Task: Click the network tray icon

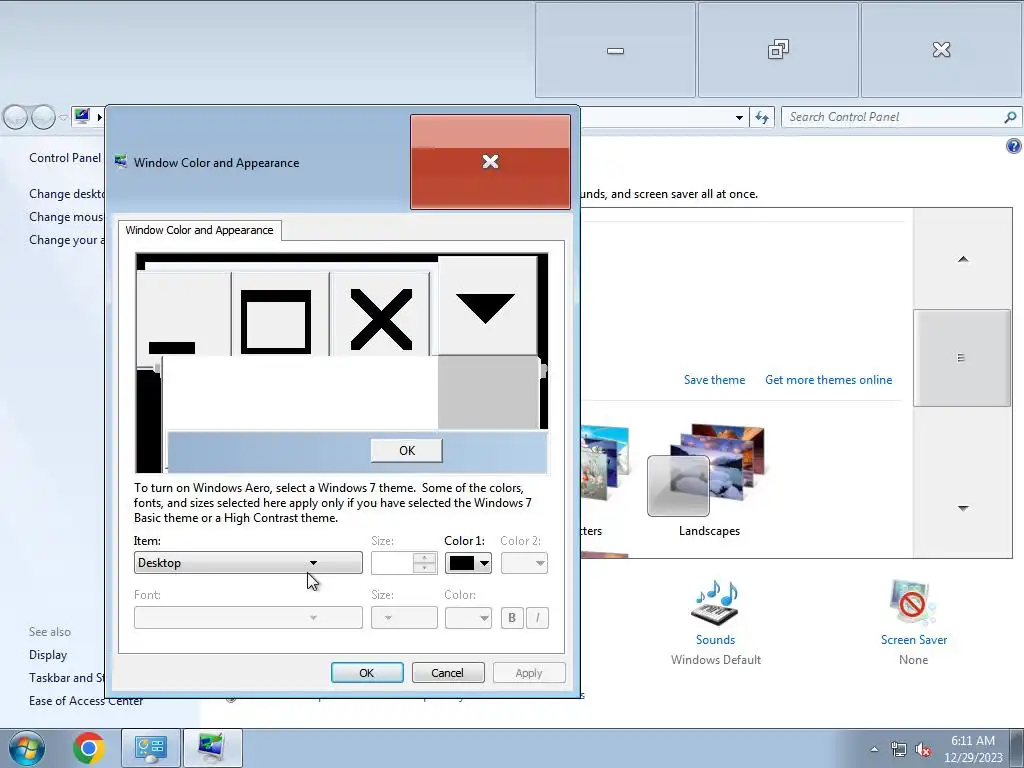Action: (x=899, y=750)
